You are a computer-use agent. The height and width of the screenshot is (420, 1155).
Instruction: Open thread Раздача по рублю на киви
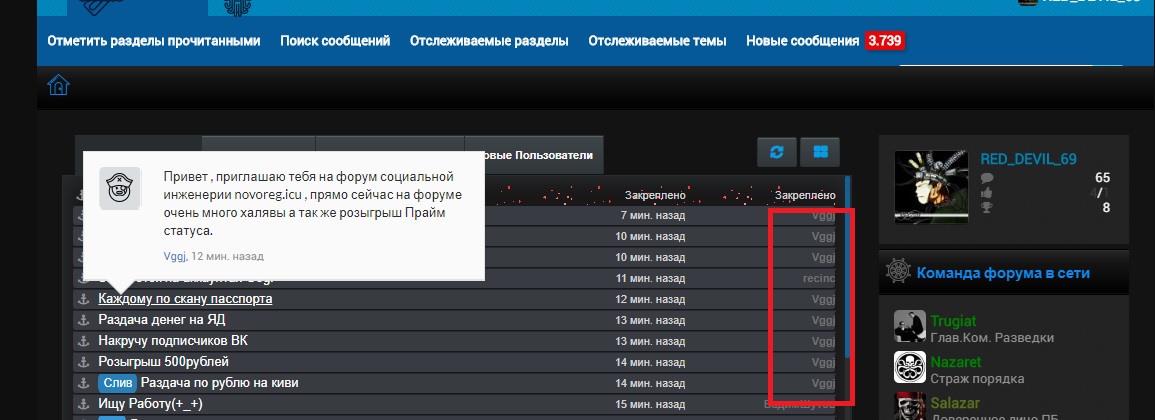coord(220,383)
